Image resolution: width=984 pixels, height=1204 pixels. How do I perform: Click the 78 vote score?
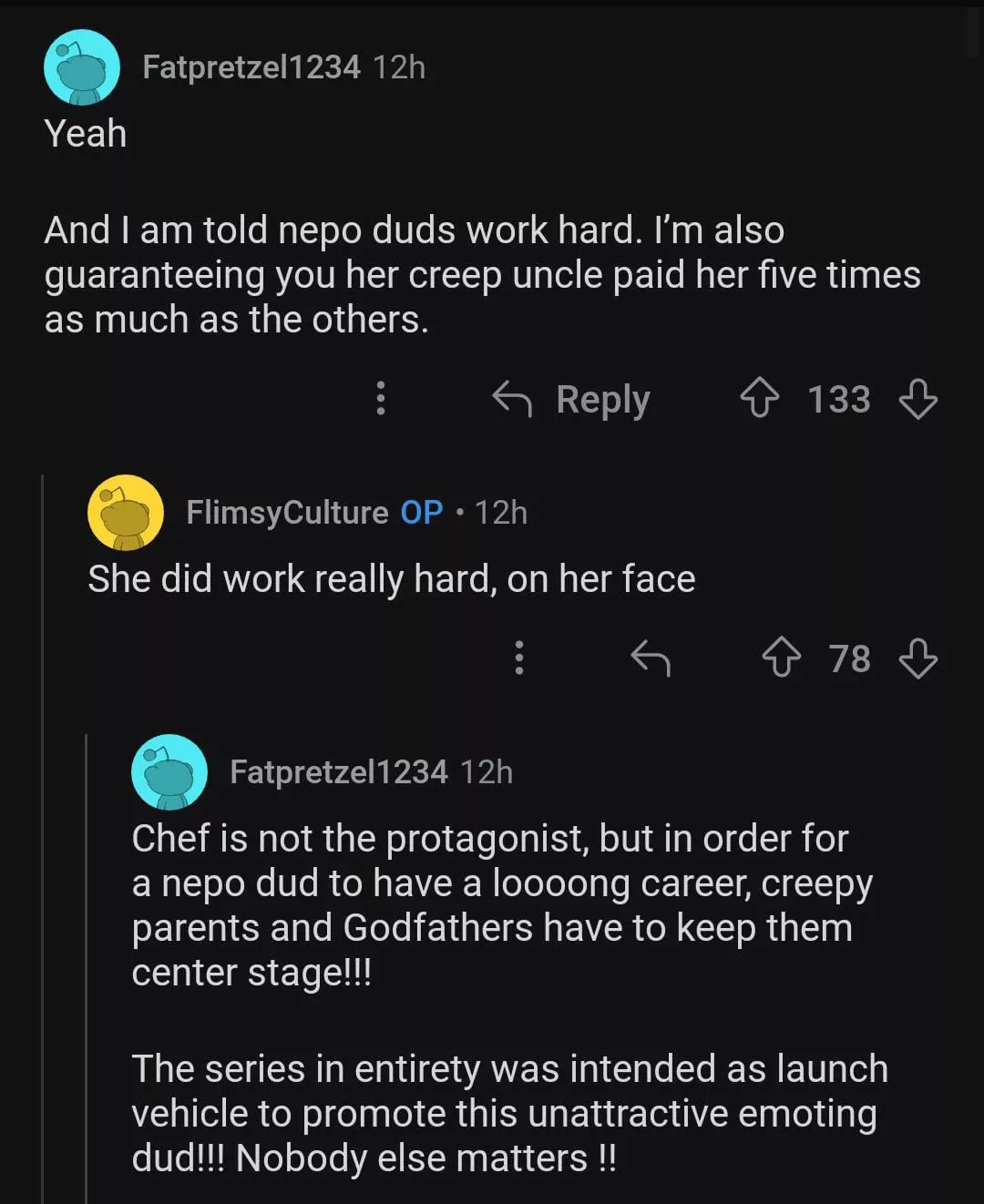pos(849,658)
